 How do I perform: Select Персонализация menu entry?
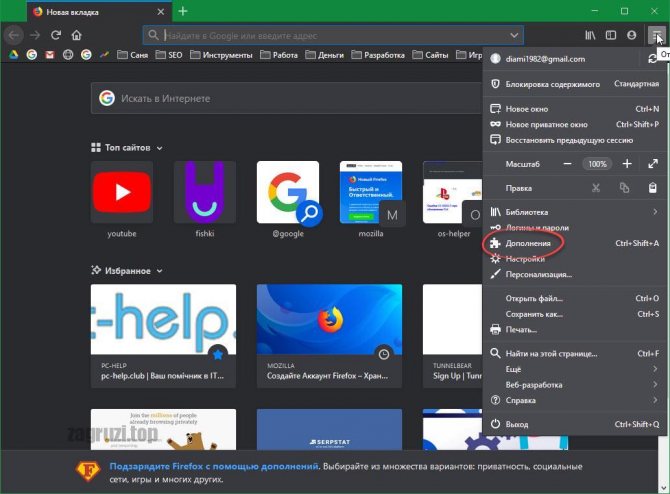574,274
